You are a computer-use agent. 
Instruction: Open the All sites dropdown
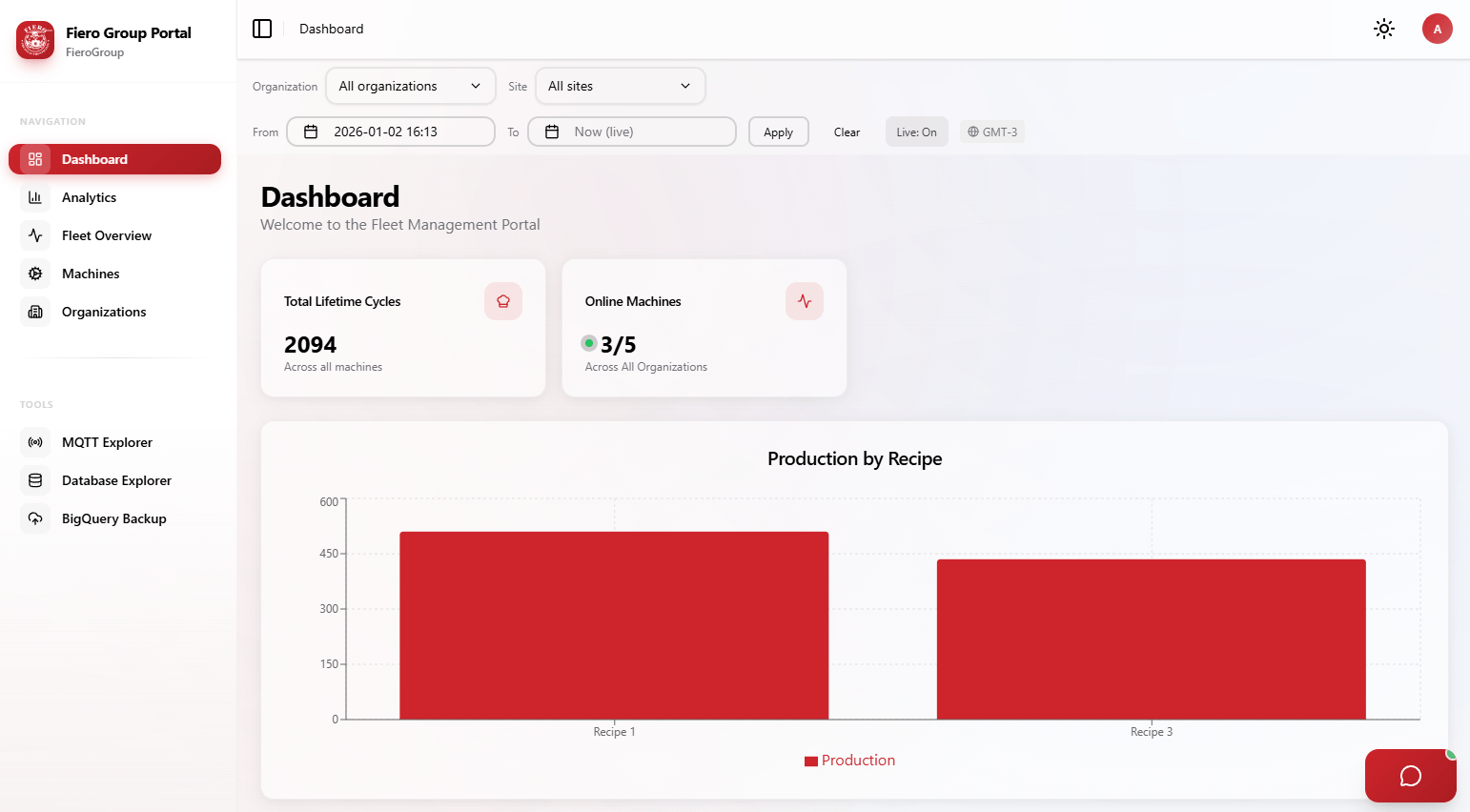click(x=620, y=86)
